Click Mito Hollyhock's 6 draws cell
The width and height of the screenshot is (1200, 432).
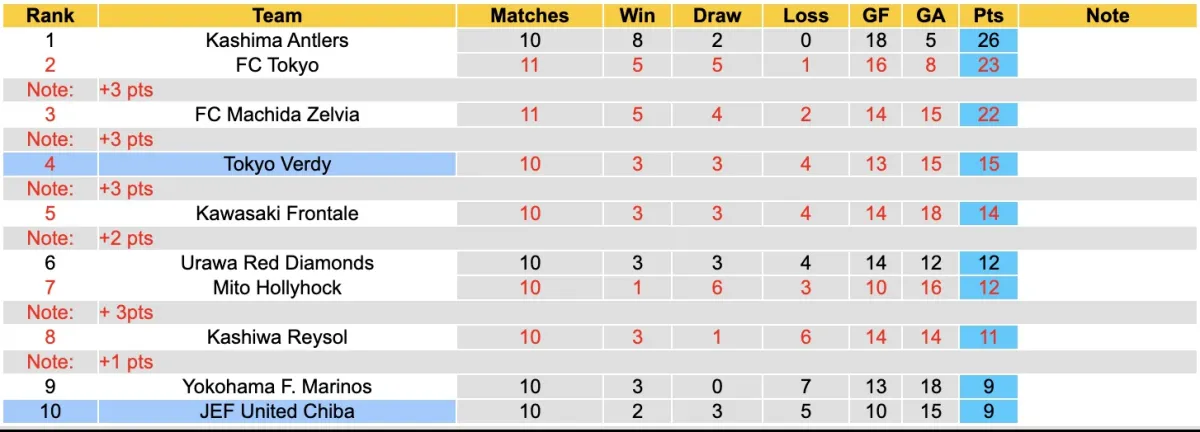coord(717,288)
